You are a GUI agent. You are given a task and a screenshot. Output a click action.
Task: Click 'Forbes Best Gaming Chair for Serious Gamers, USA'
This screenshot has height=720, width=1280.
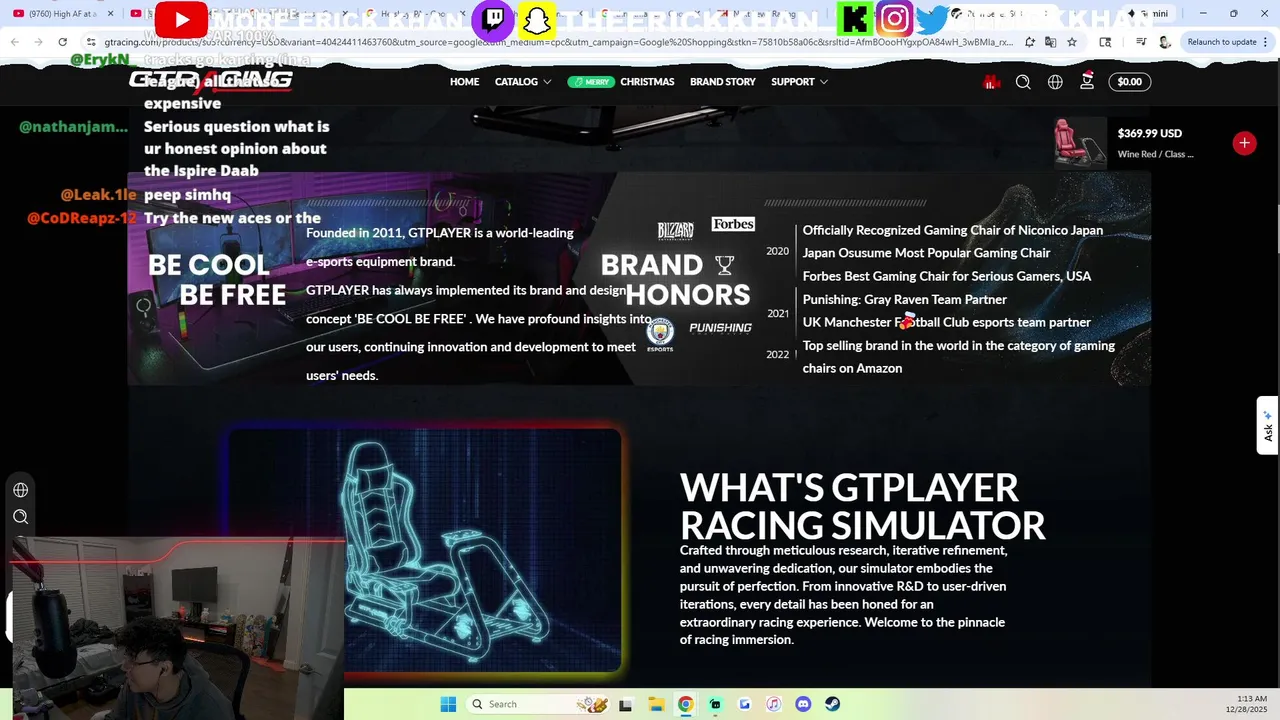(x=947, y=276)
